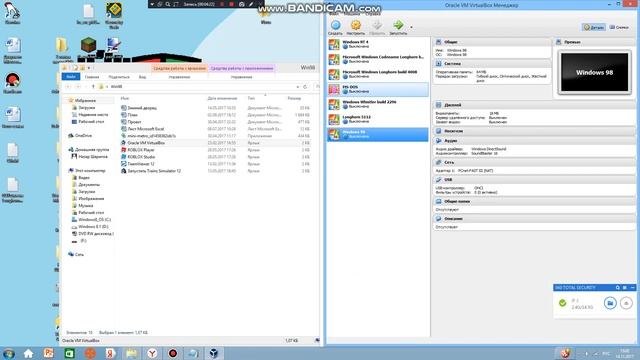Click the red stop button in Bandicam bar

pyautogui.click(x=231, y=4)
